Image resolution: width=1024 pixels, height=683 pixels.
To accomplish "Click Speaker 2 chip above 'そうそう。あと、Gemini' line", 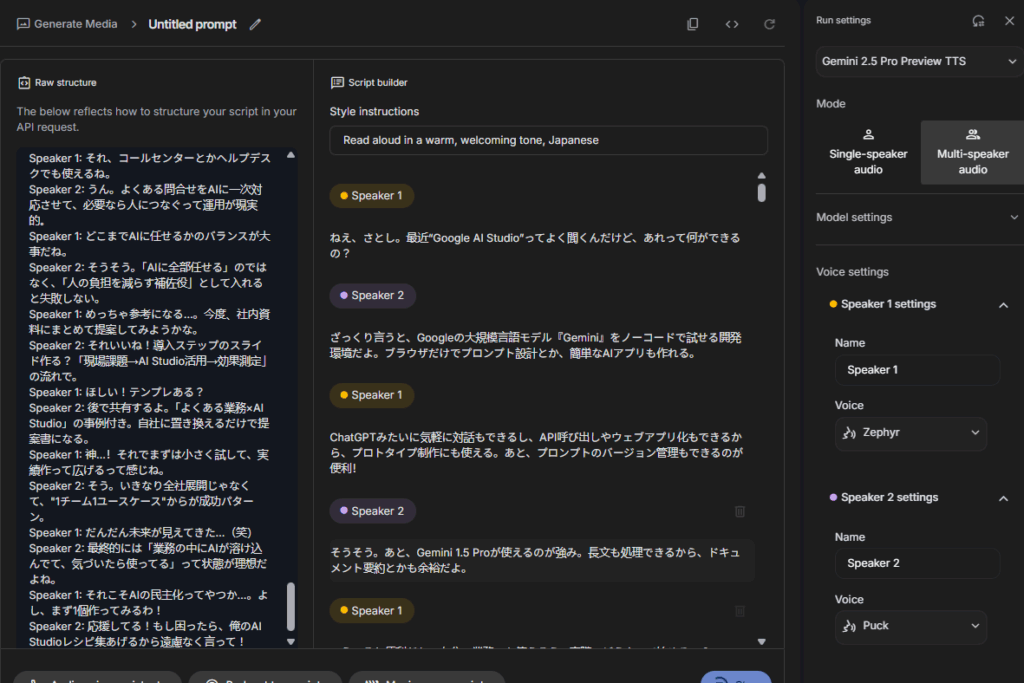I will 372,511.
